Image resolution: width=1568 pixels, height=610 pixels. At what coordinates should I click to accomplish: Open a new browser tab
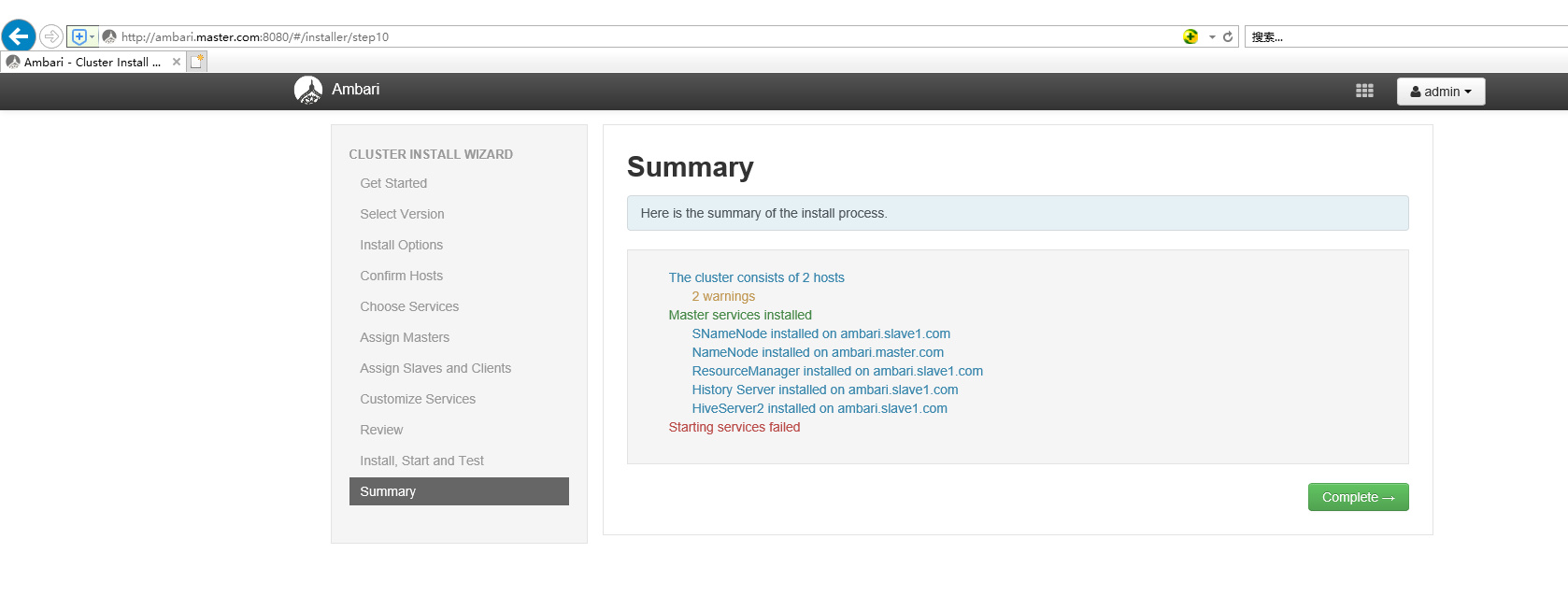click(197, 62)
